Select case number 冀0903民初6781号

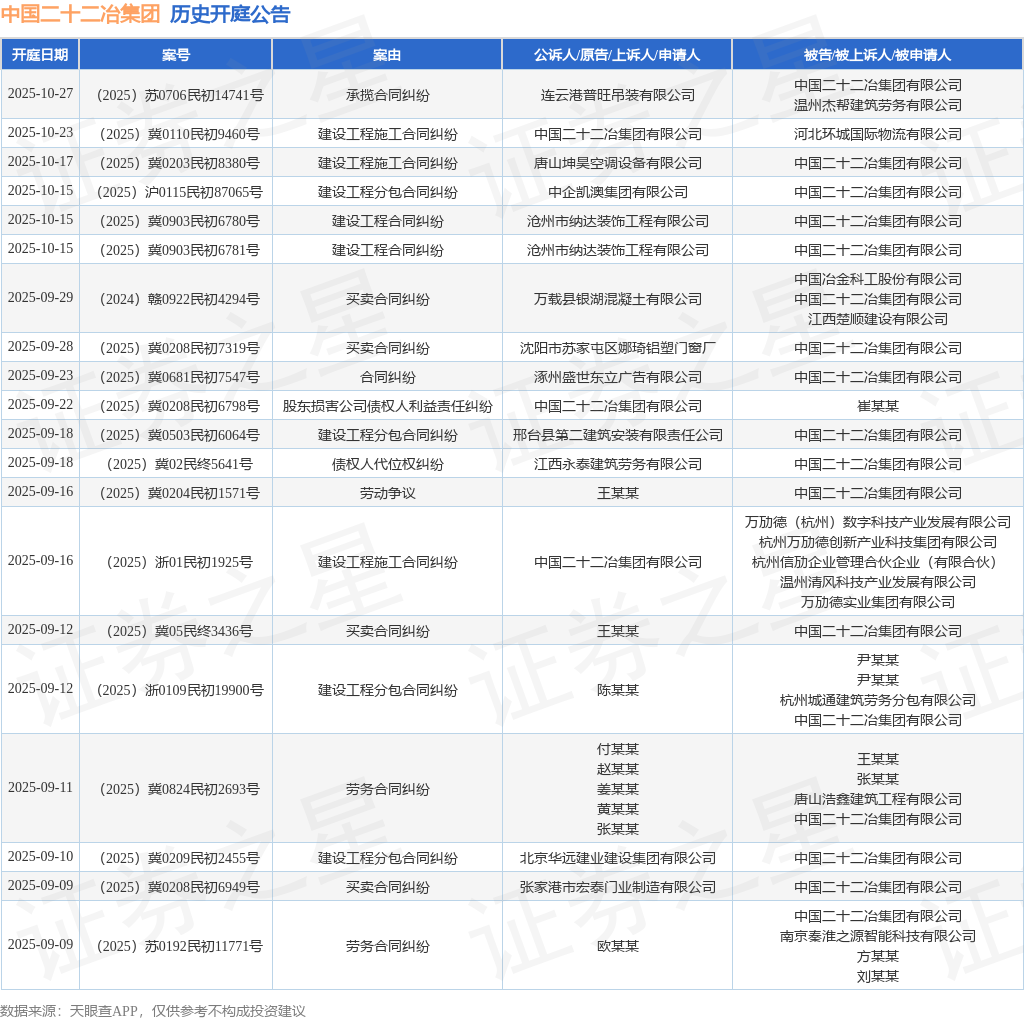(x=180, y=251)
